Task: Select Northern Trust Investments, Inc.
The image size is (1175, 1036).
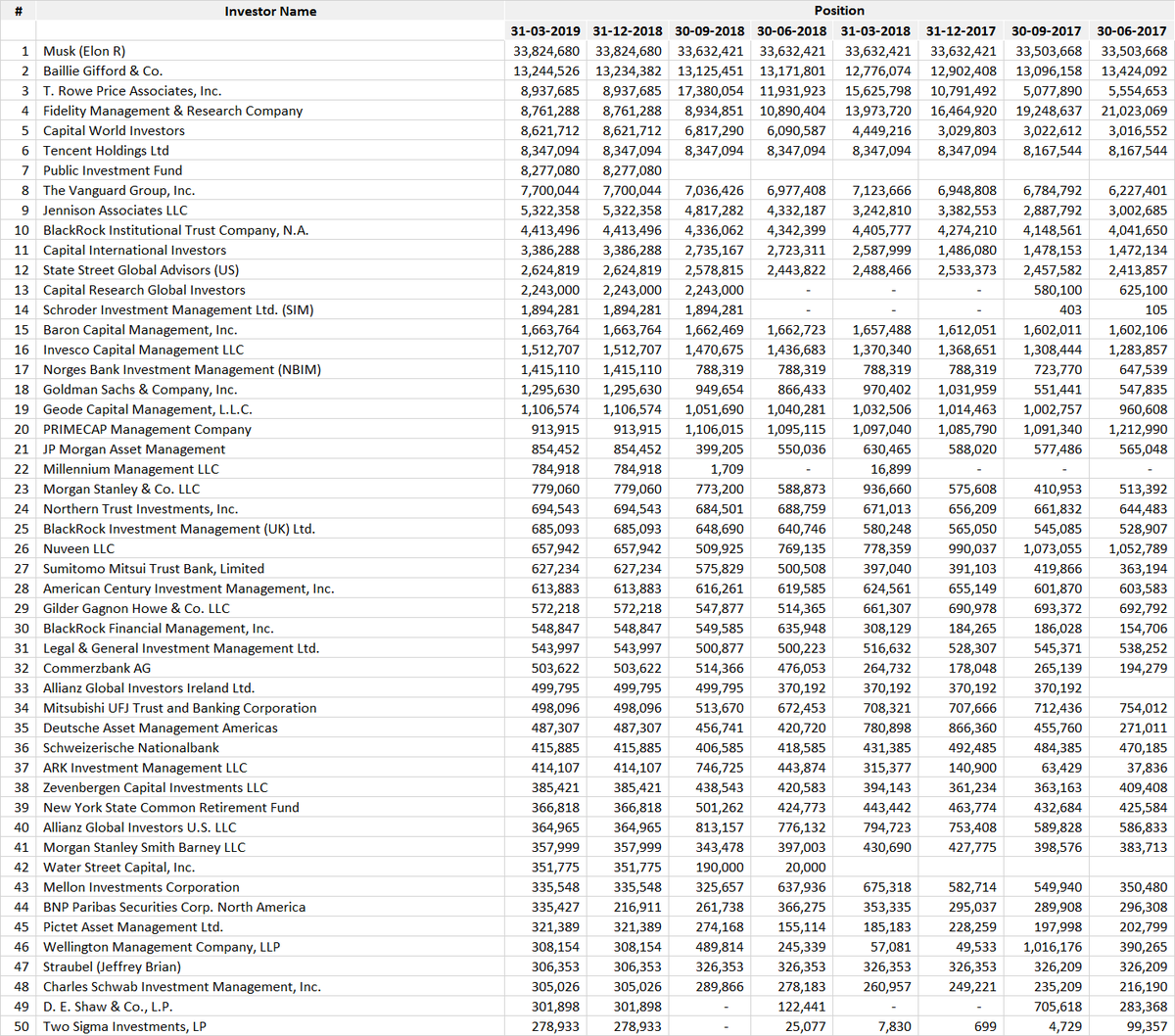Action: coord(140,509)
